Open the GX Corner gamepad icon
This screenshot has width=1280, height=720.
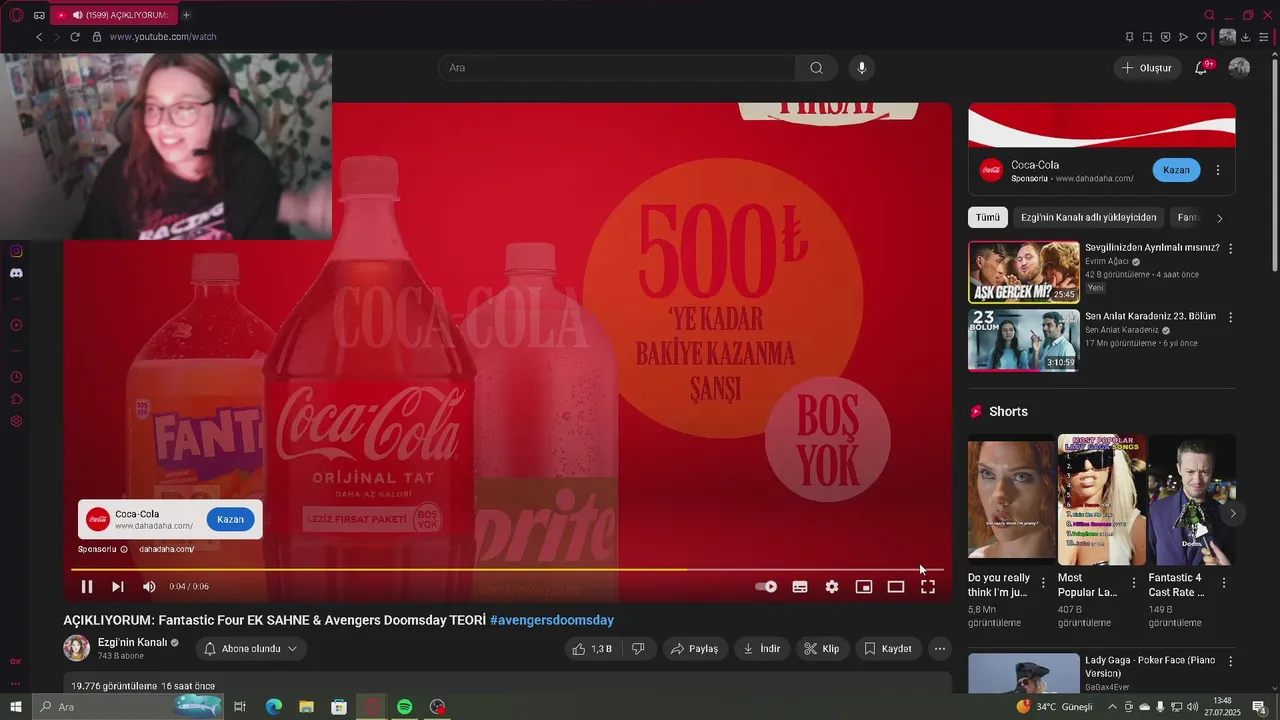coord(39,15)
